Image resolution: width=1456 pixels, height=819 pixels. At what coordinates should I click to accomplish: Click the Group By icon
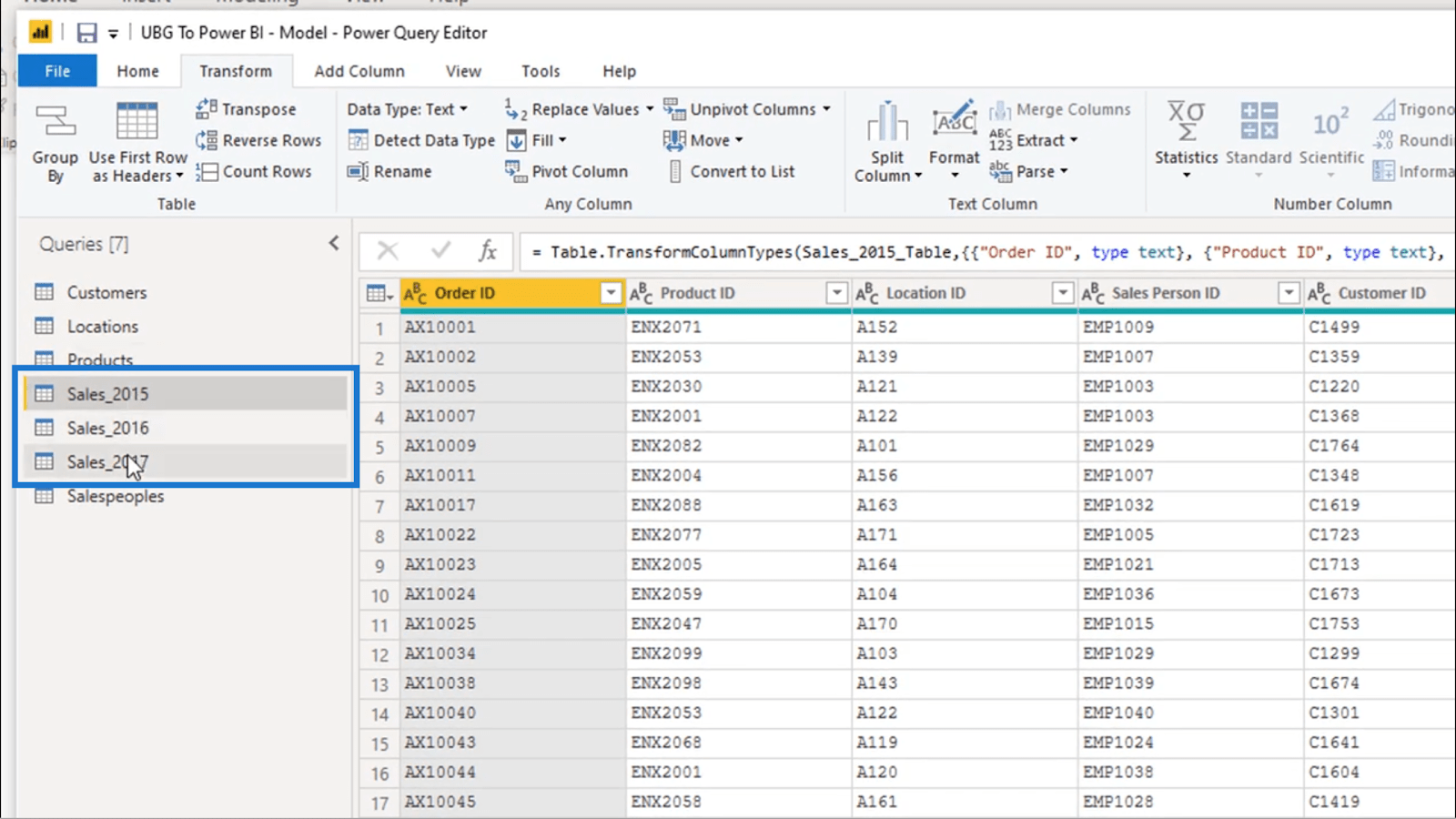(55, 122)
